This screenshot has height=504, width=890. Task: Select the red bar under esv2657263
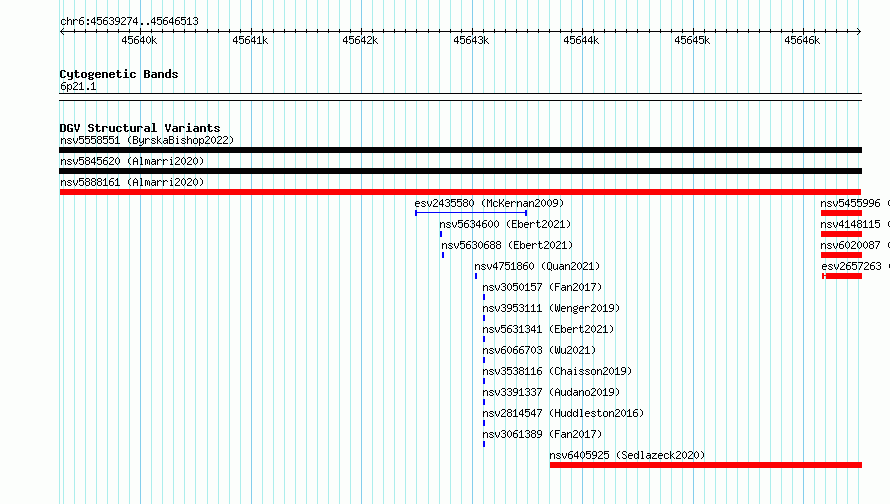842,276
